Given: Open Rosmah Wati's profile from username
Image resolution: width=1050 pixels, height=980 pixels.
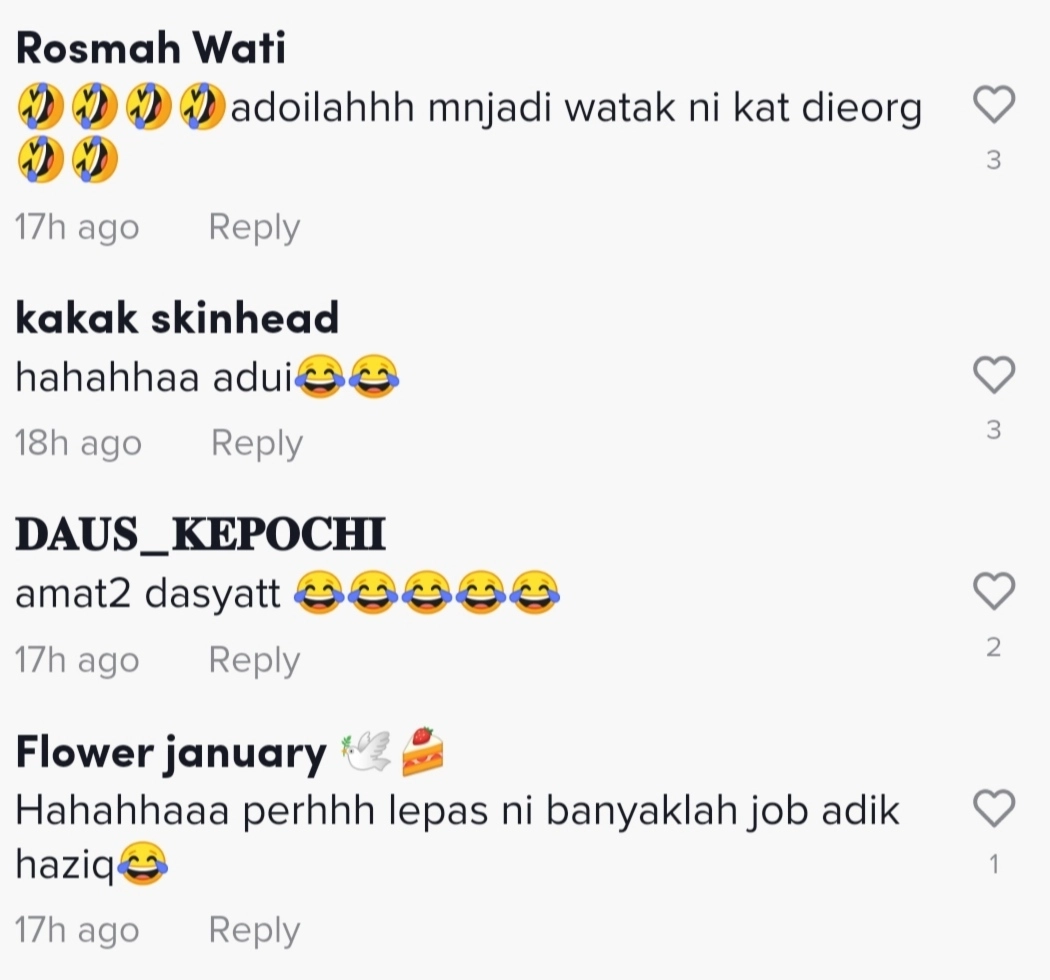Looking at the screenshot, I should click(x=151, y=48).
